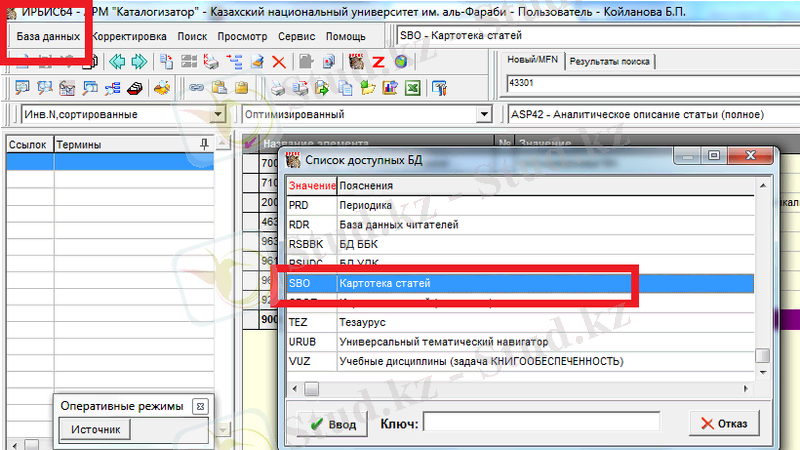800x450 pixels.
Task: Click the Ссылок column header
Action: (x=30, y=144)
